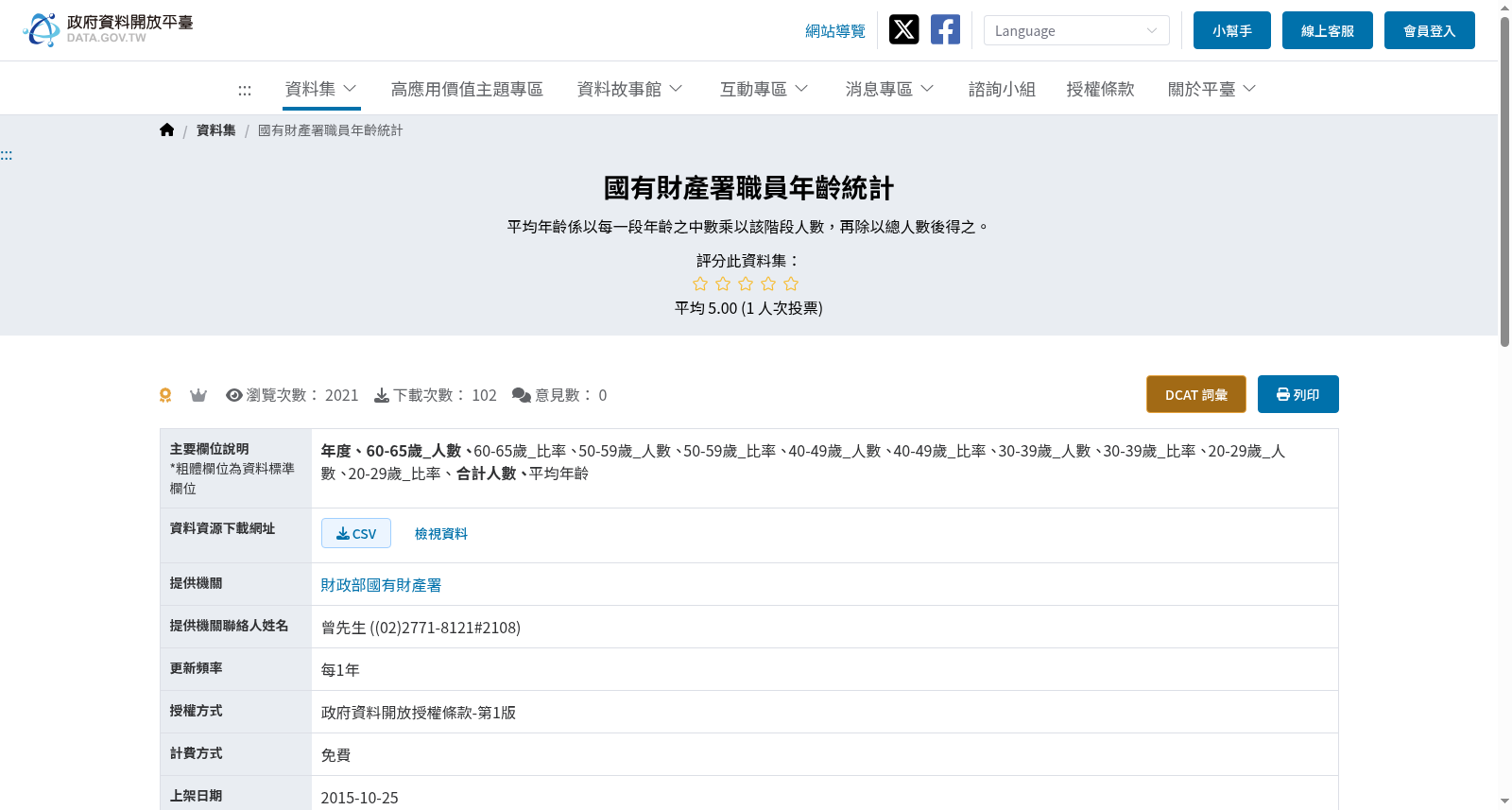Click 平均 5.00 rating summary text
Image resolution: width=1512 pixels, height=810 pixels.
coord(748,308)
